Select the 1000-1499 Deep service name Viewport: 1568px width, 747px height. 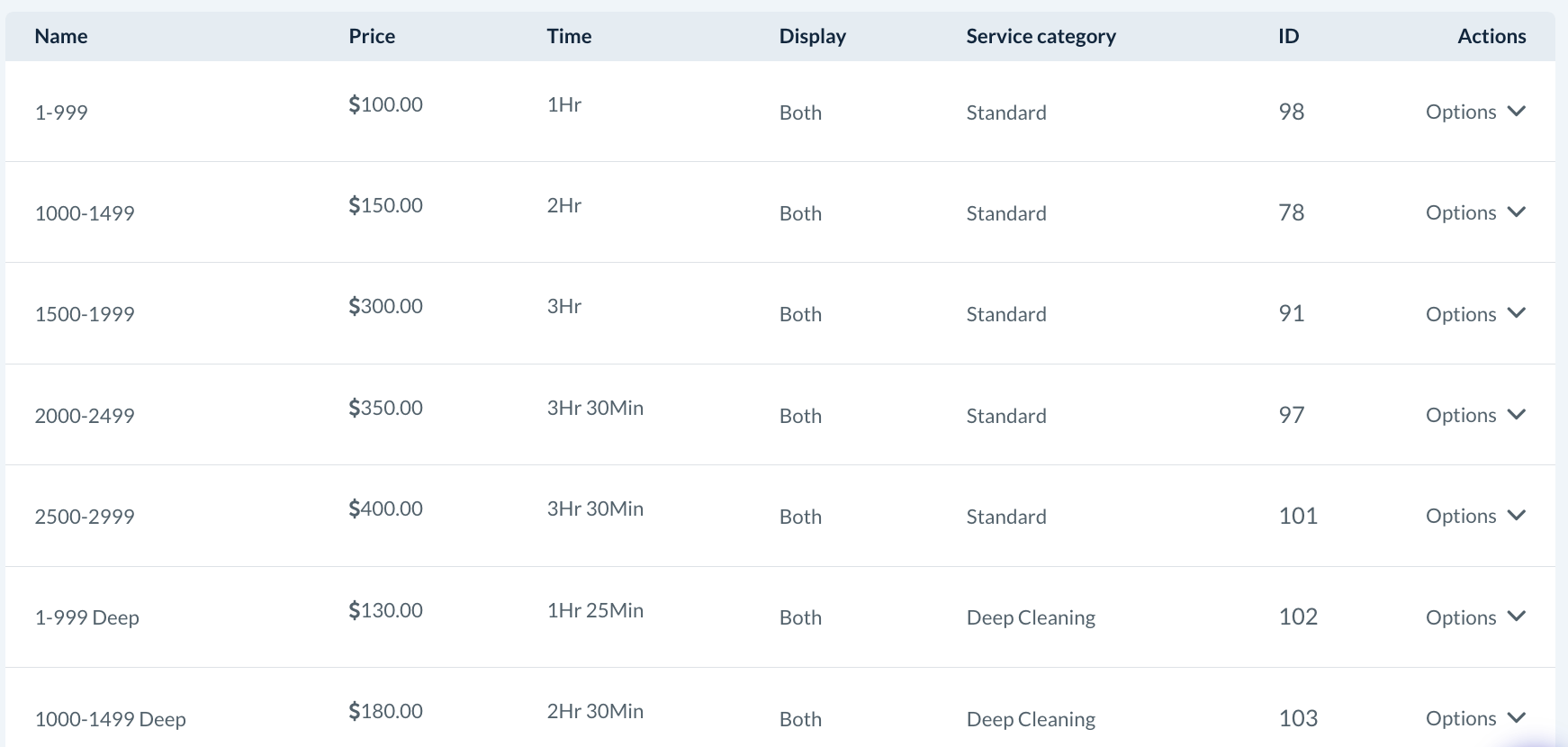[110, 719]
